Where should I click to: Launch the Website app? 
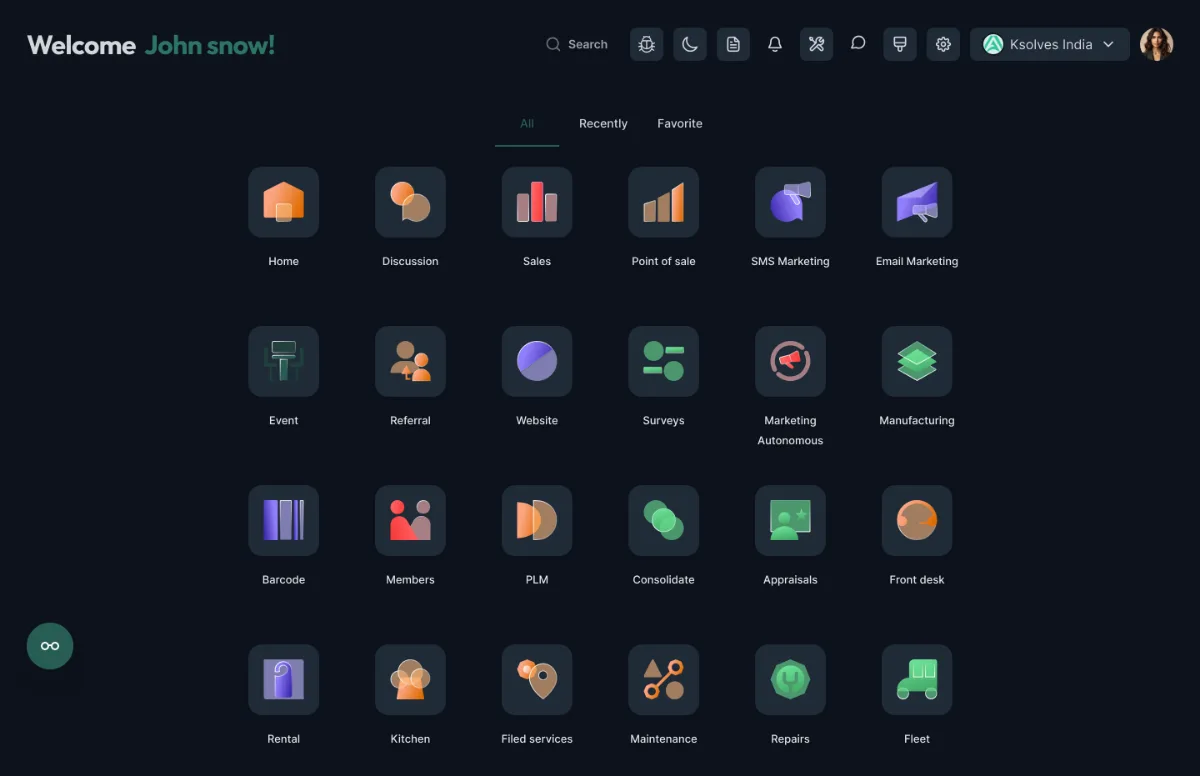pyautogui.click(x=537, y=361)
